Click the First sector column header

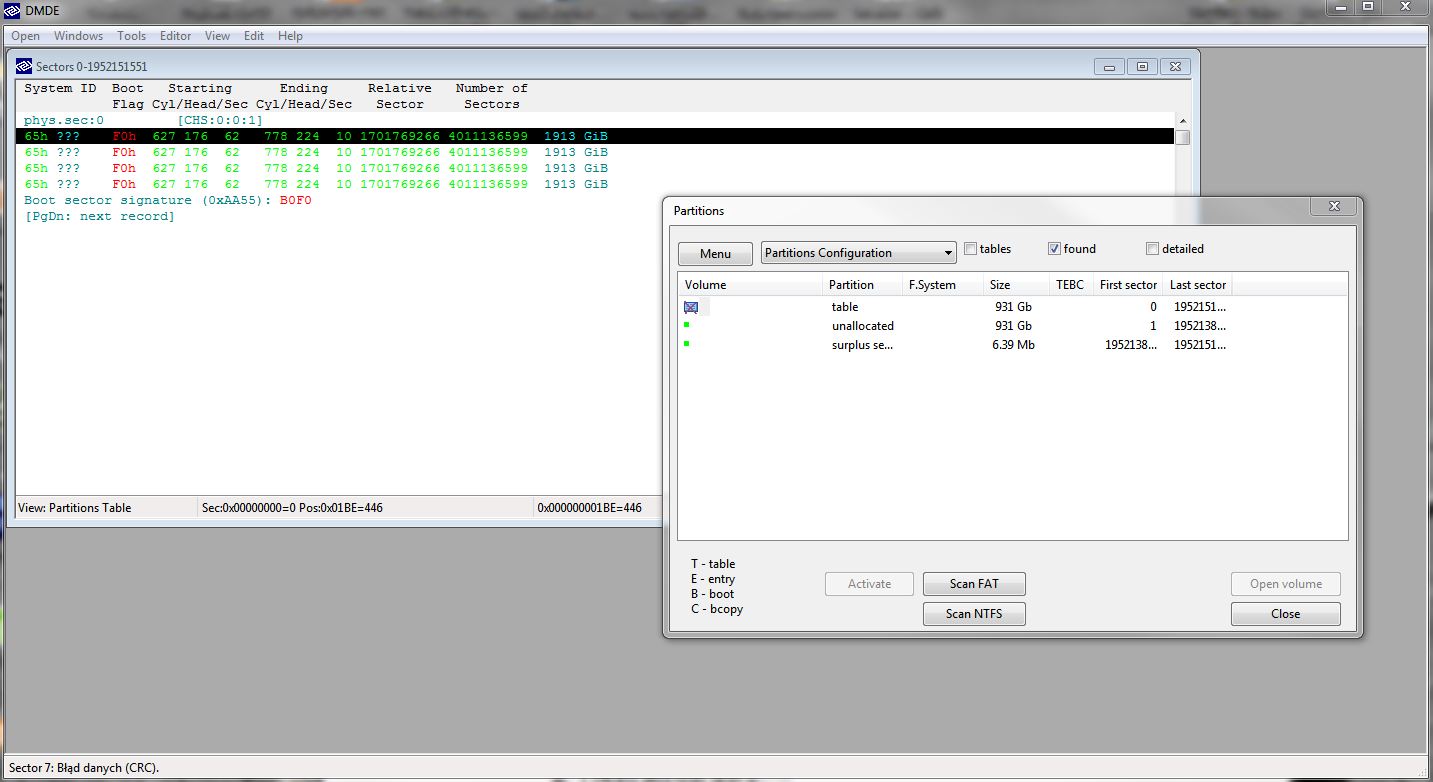1128,285
